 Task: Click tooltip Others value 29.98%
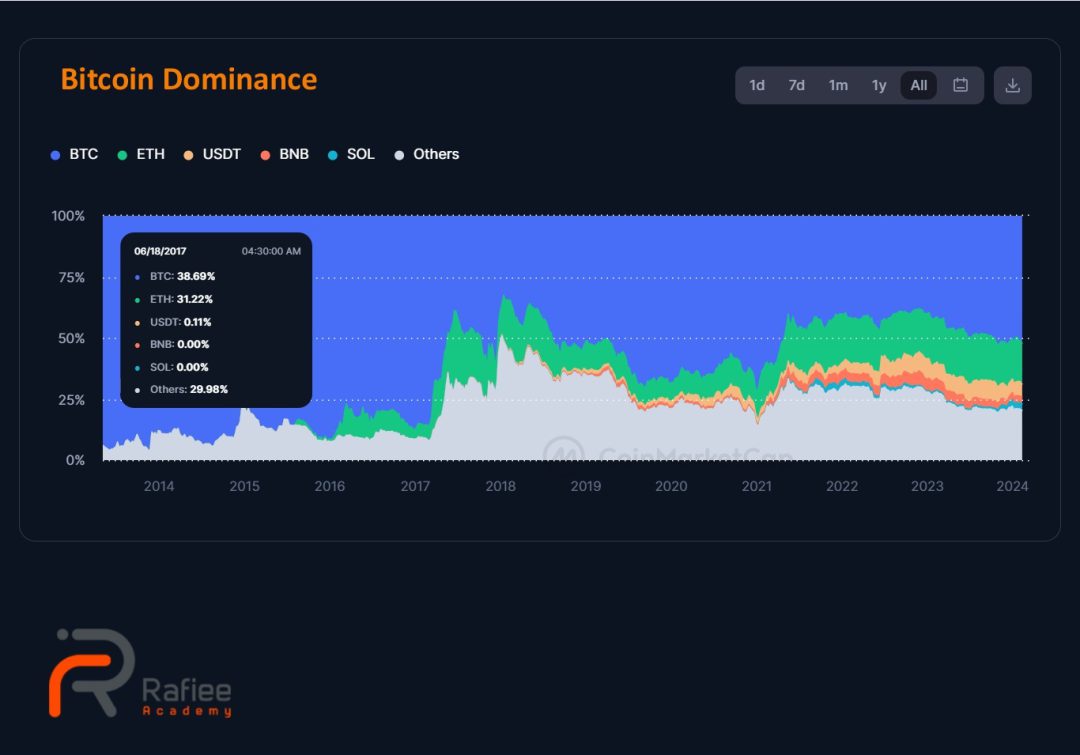tap(209, 389)
